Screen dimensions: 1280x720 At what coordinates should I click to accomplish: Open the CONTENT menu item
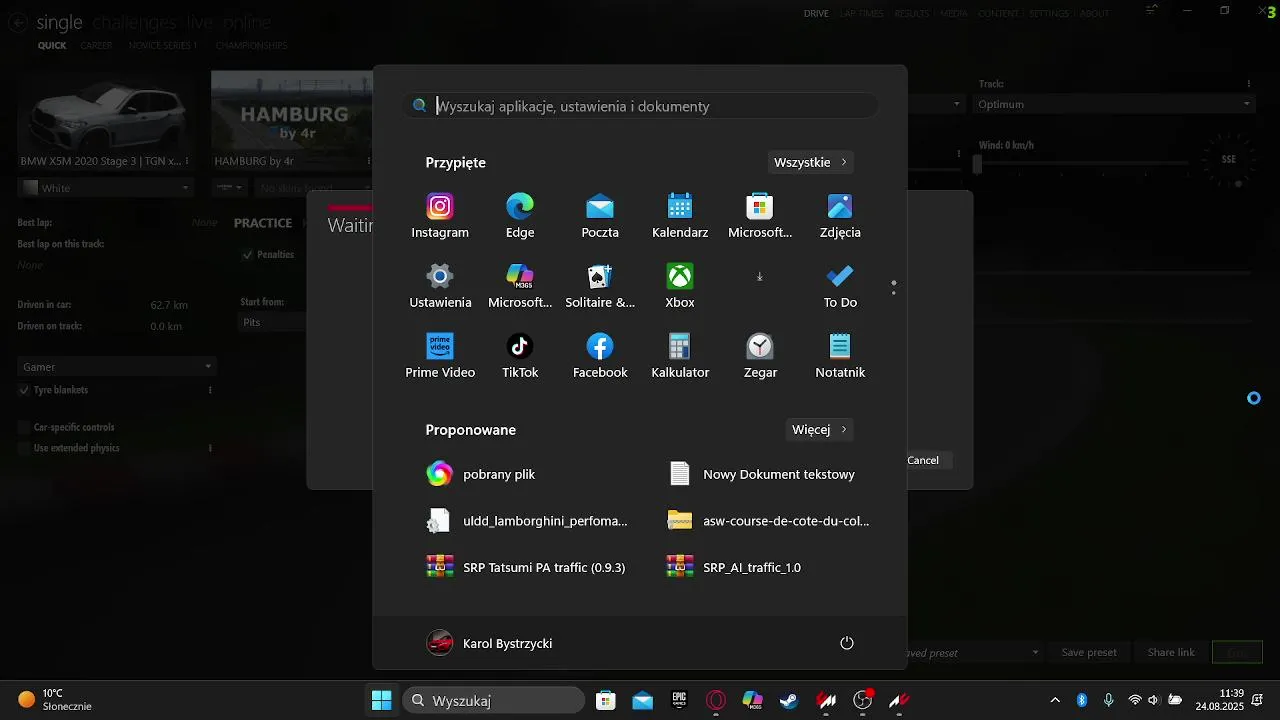999,14
